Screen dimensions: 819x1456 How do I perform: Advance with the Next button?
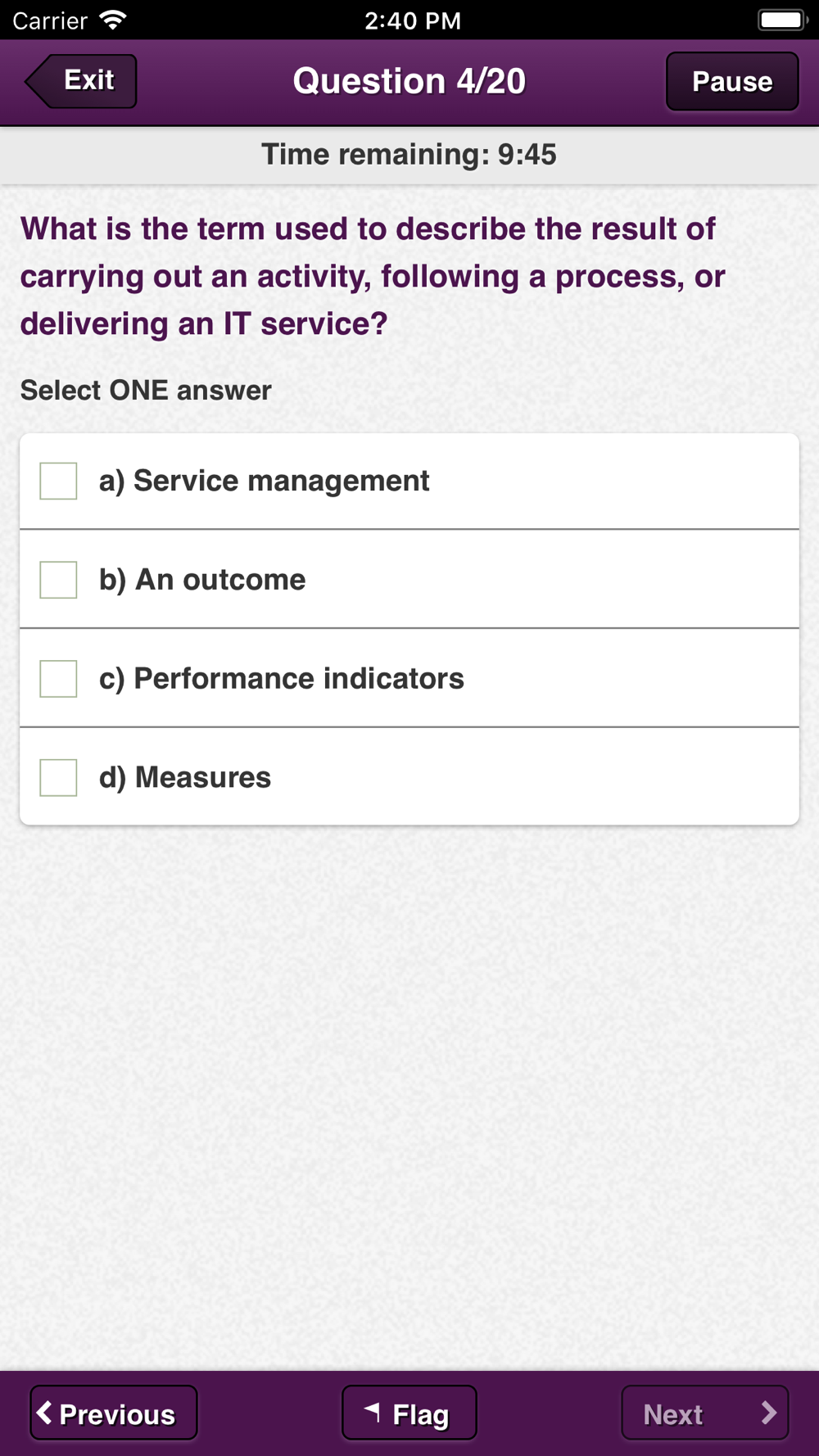[704, 1413]
